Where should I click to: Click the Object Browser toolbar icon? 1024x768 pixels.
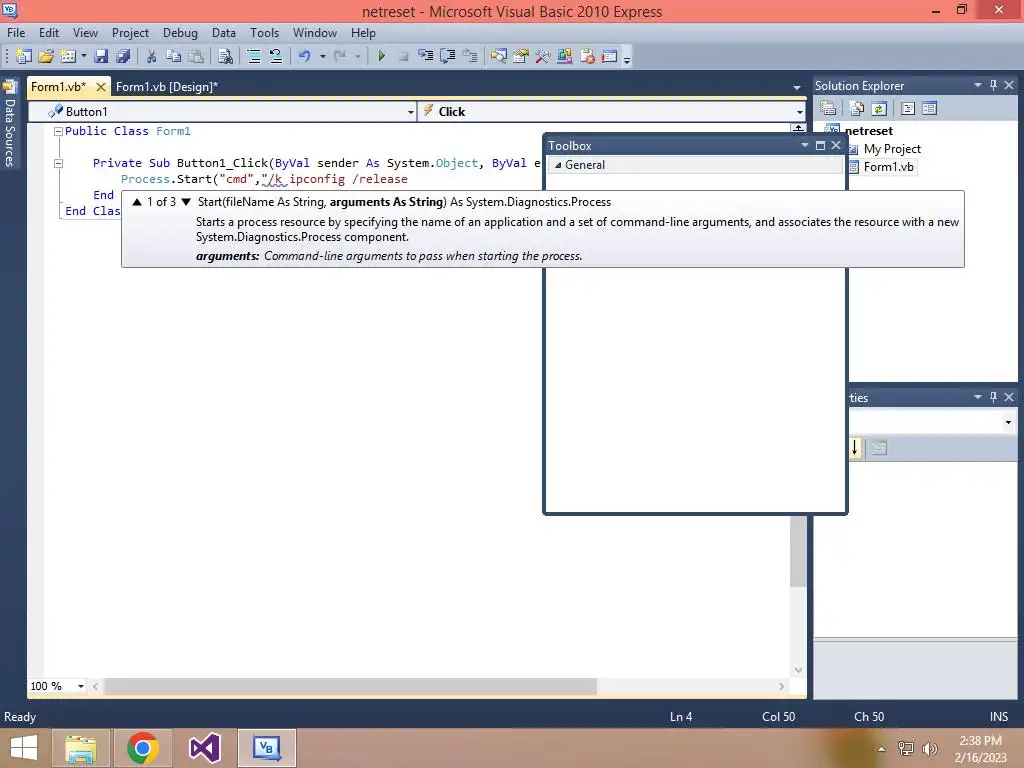click(565, 56)
